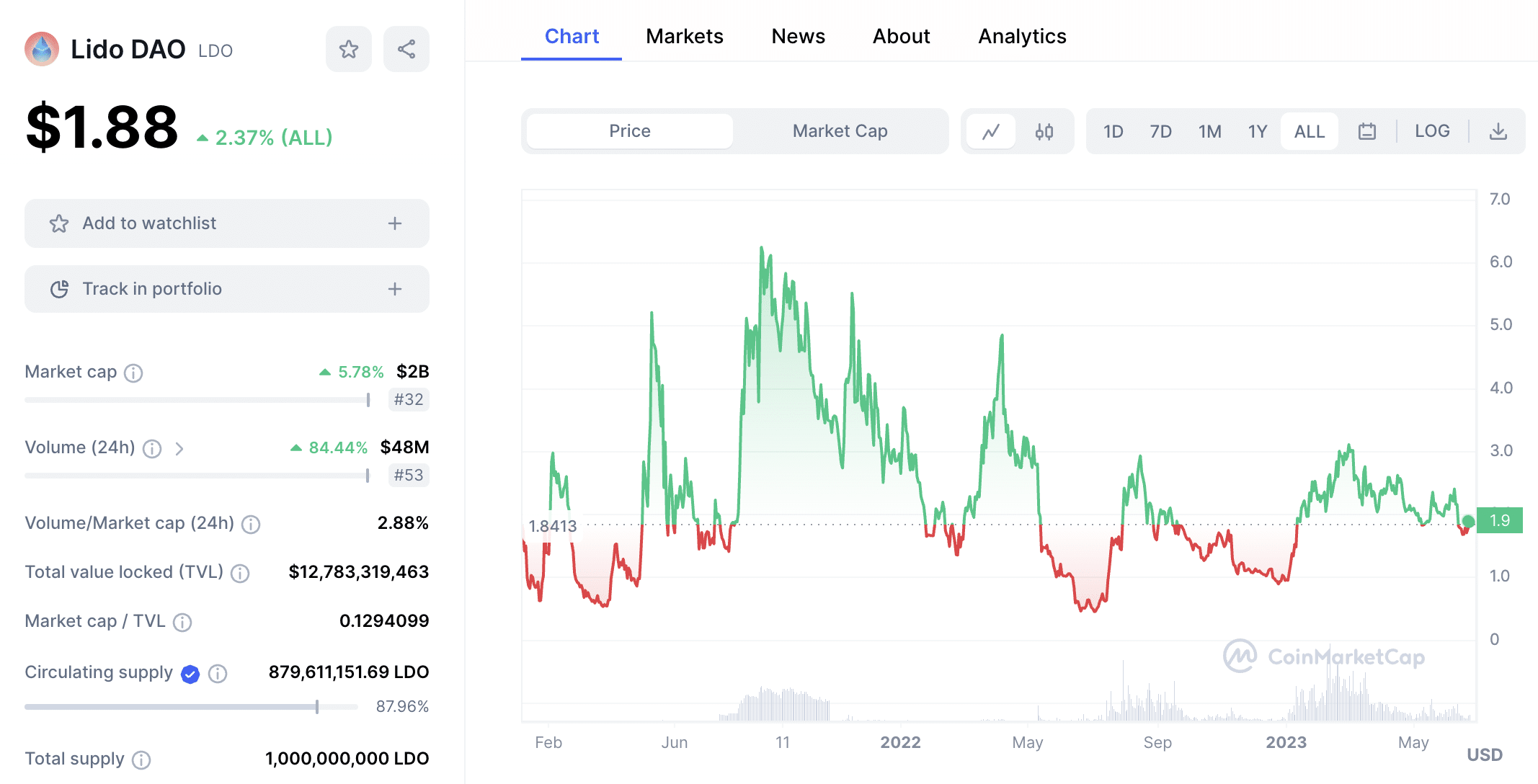
Task: Click the 2023 x-axis label
Action: 1286,743
